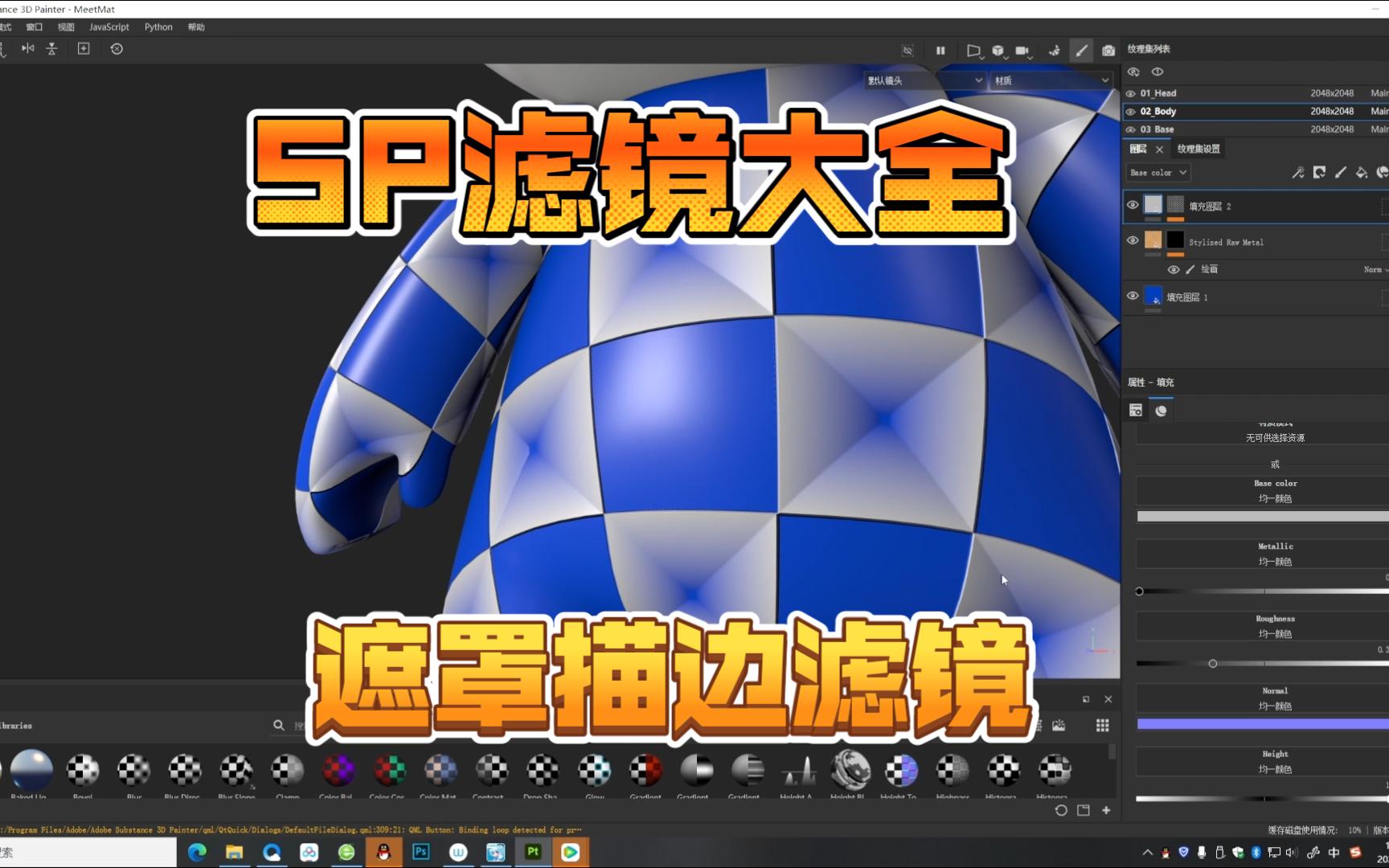
Task: Open the material sphere properties tab icon
Action: coord(1161,411)
